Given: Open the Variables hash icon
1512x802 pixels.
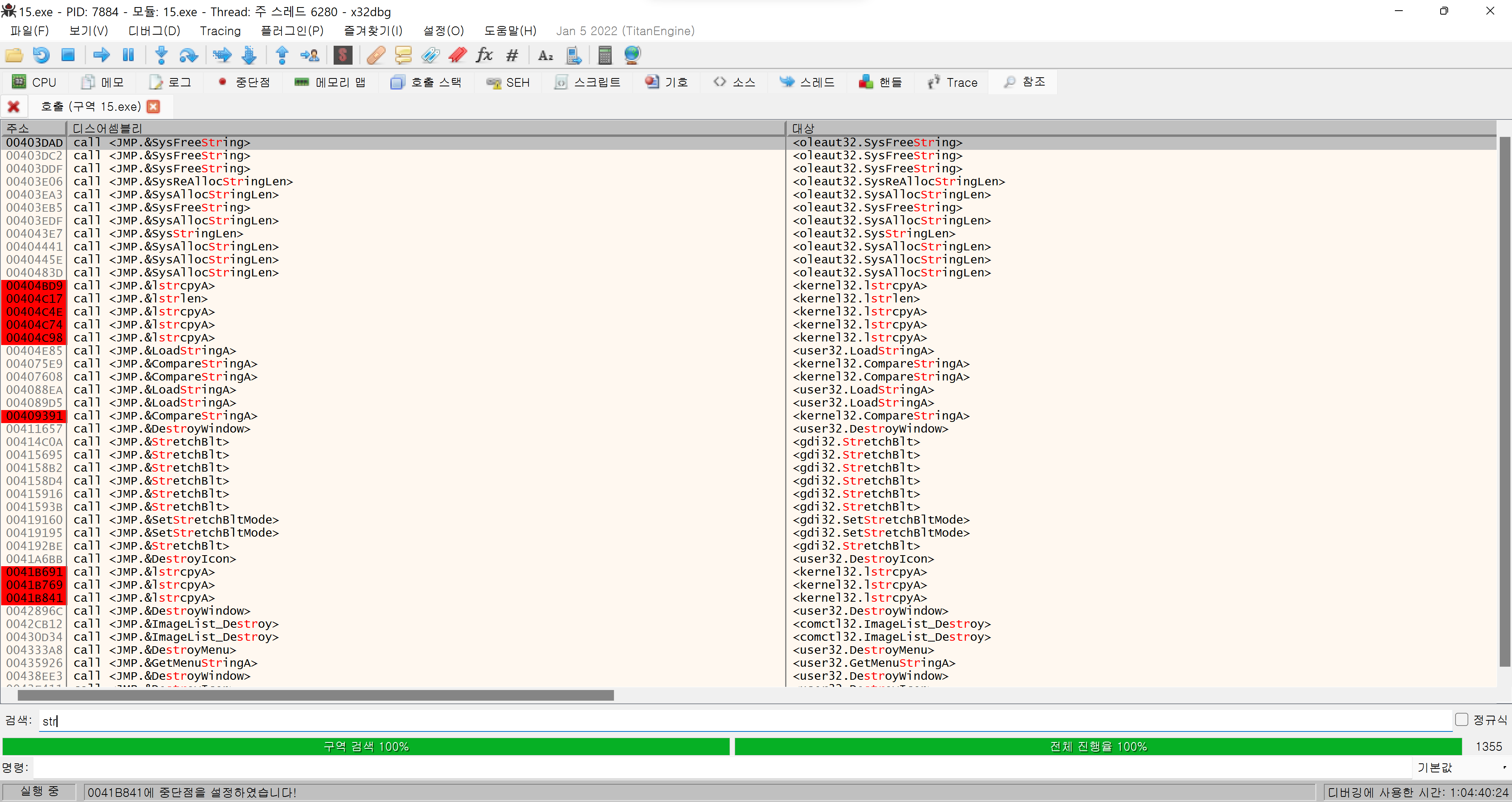Looking at the screenshot, I should point(512,55).
